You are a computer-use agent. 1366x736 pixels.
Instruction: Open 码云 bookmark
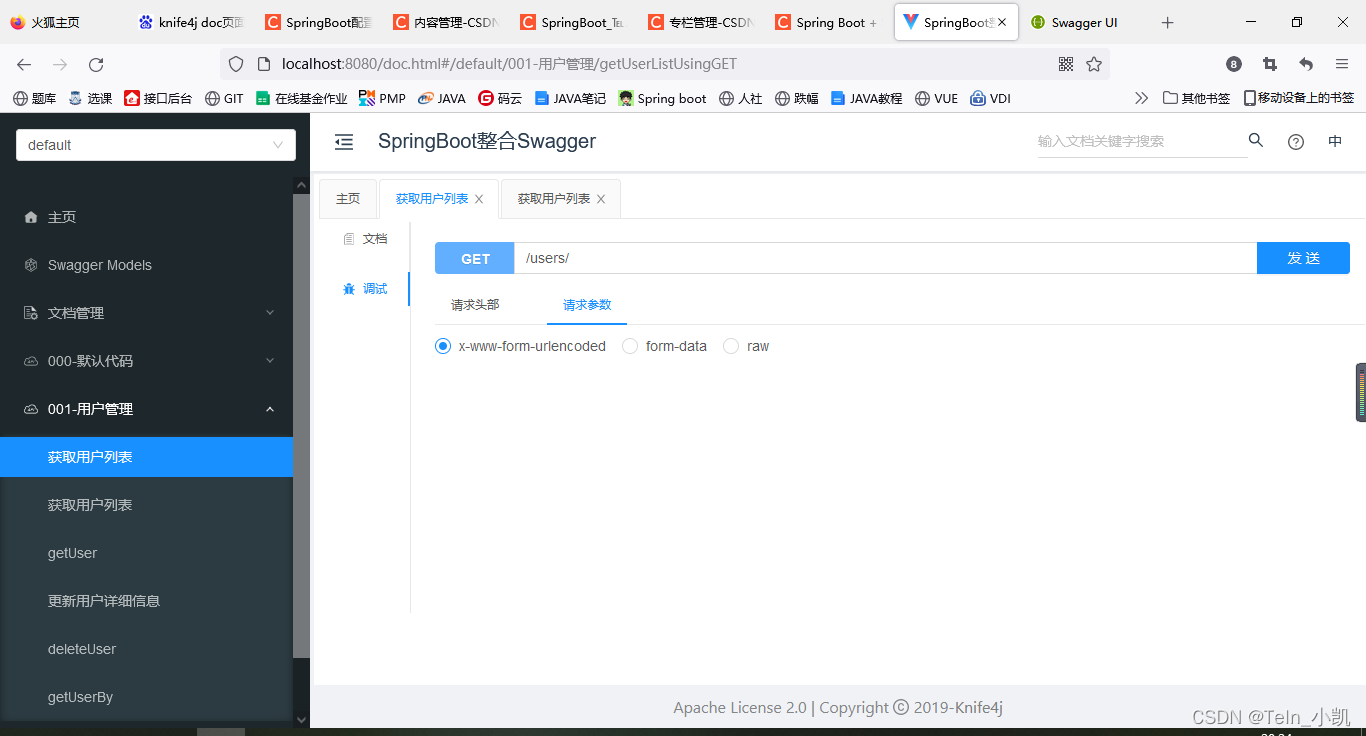[x=500, y=98]
